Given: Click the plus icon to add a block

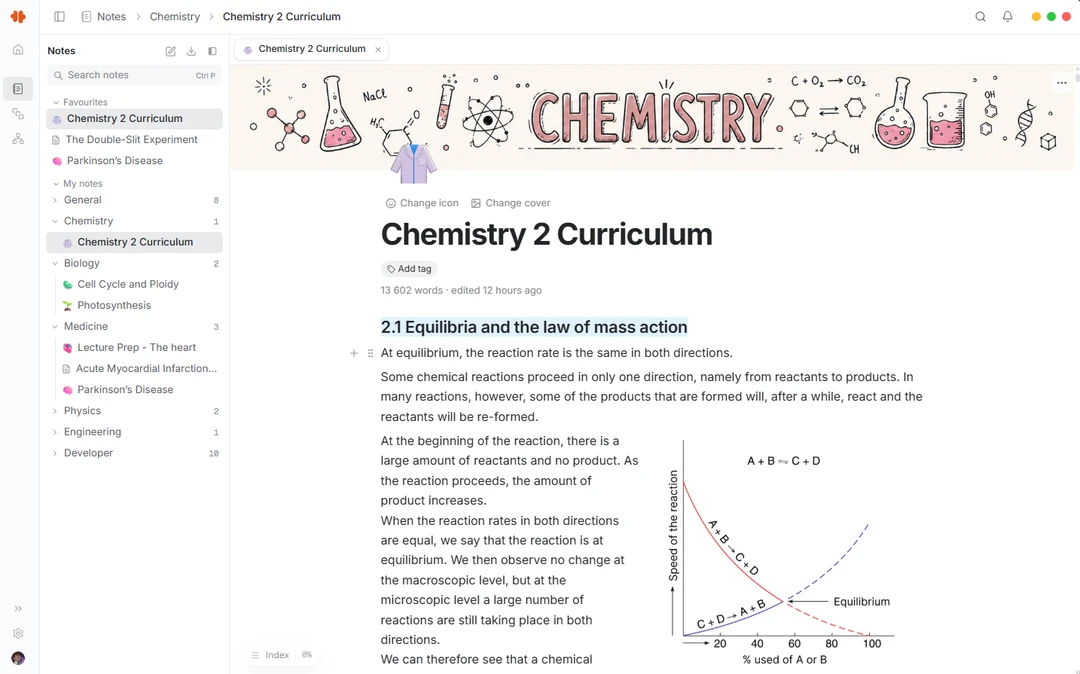Looking at the screenshot, I should (x=354, y=353).
